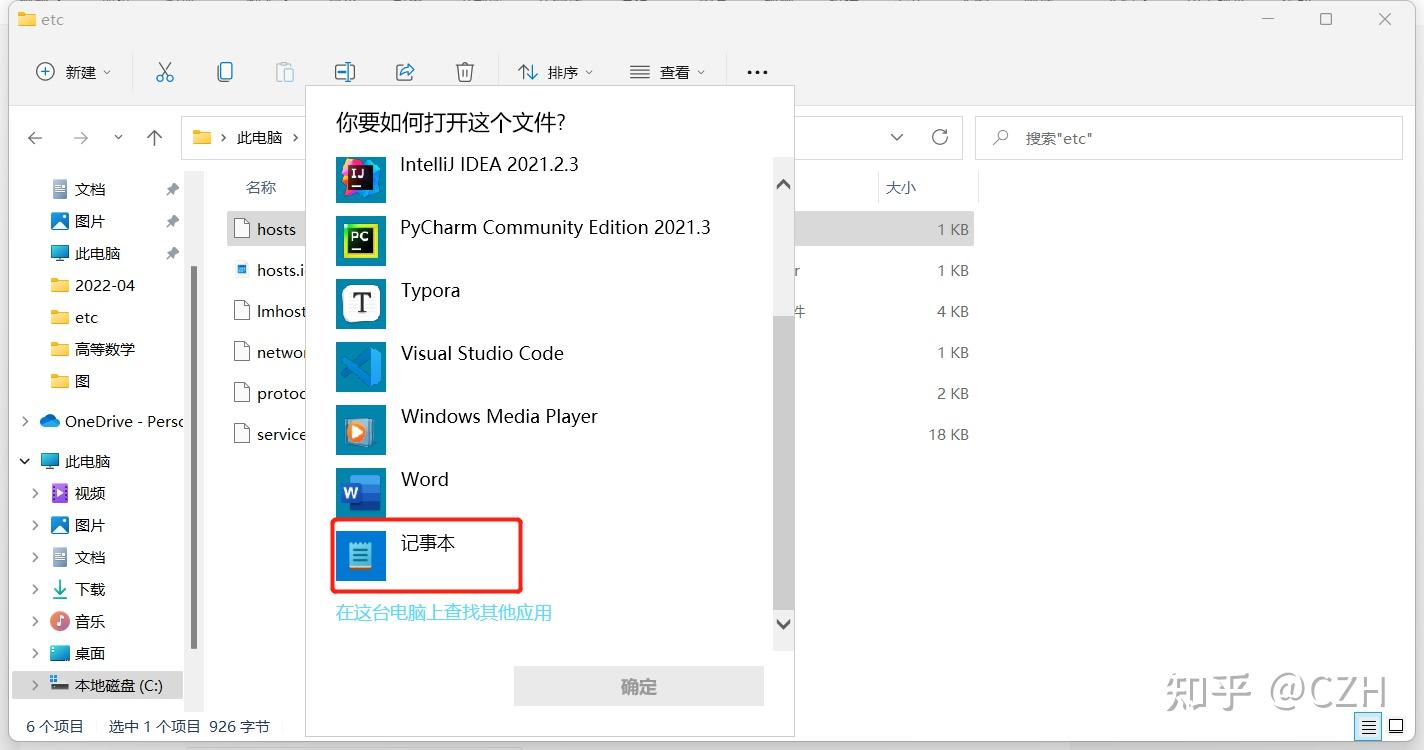The width and height of the screenshot is (1424, 750).
Task: Select 4 KB size cell
Action: [x=953, y=311]
